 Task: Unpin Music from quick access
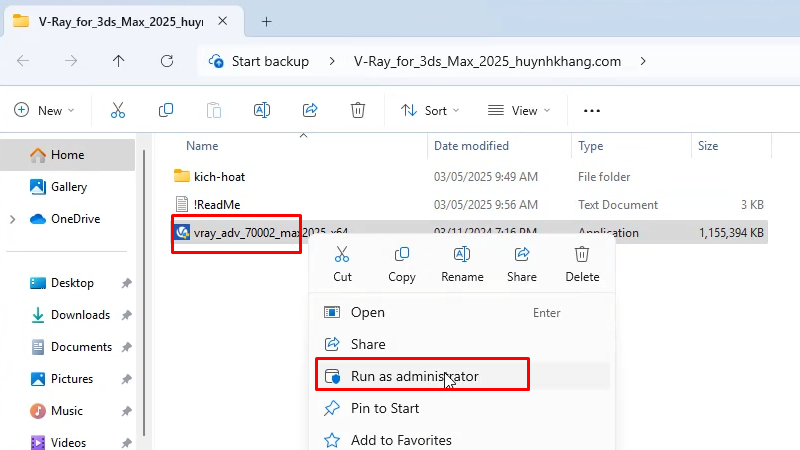tap(127, 411)
